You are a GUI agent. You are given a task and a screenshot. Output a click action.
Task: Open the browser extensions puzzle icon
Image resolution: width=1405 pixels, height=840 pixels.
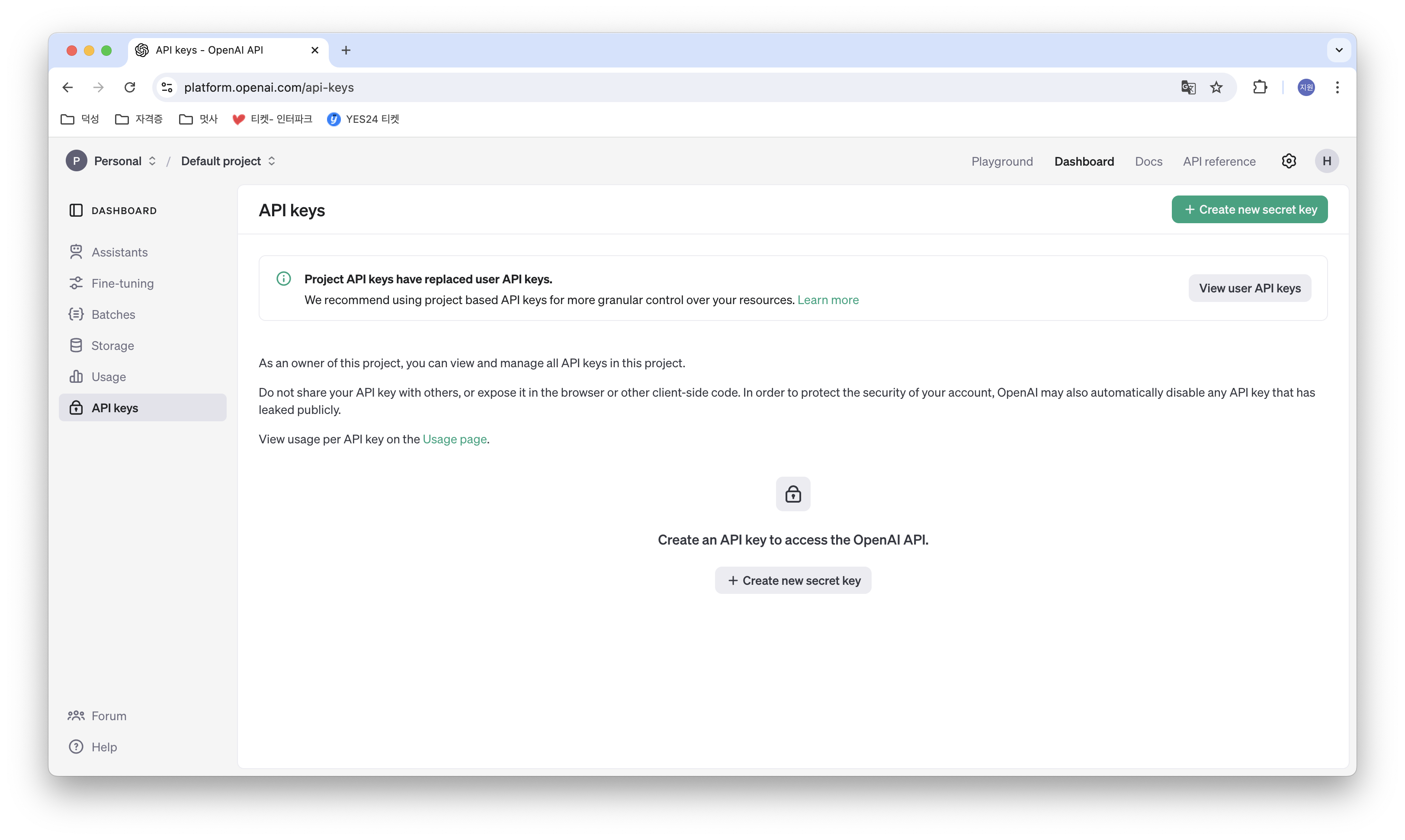[x=1260, y=88]
